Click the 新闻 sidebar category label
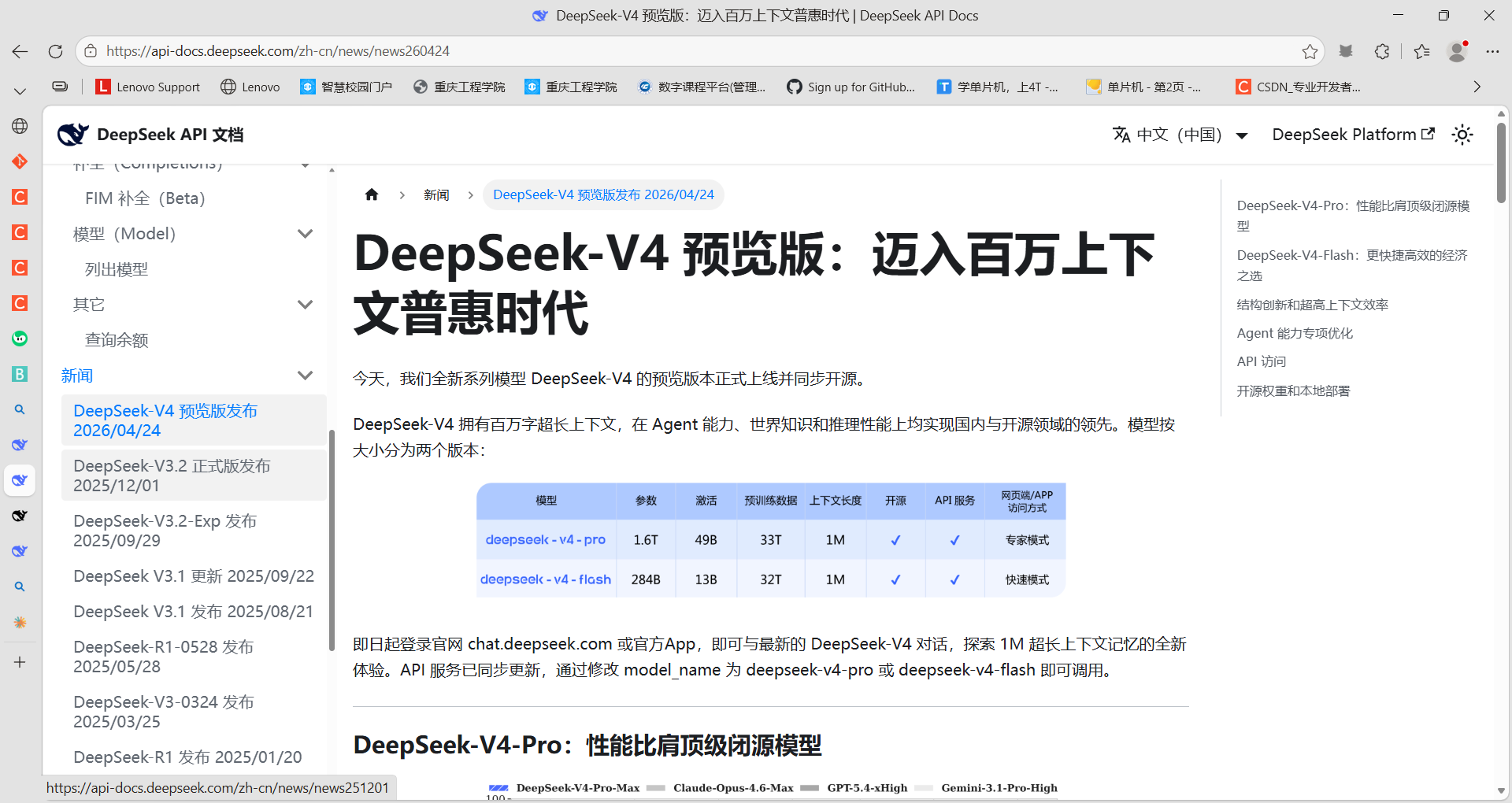 [77, 376]
